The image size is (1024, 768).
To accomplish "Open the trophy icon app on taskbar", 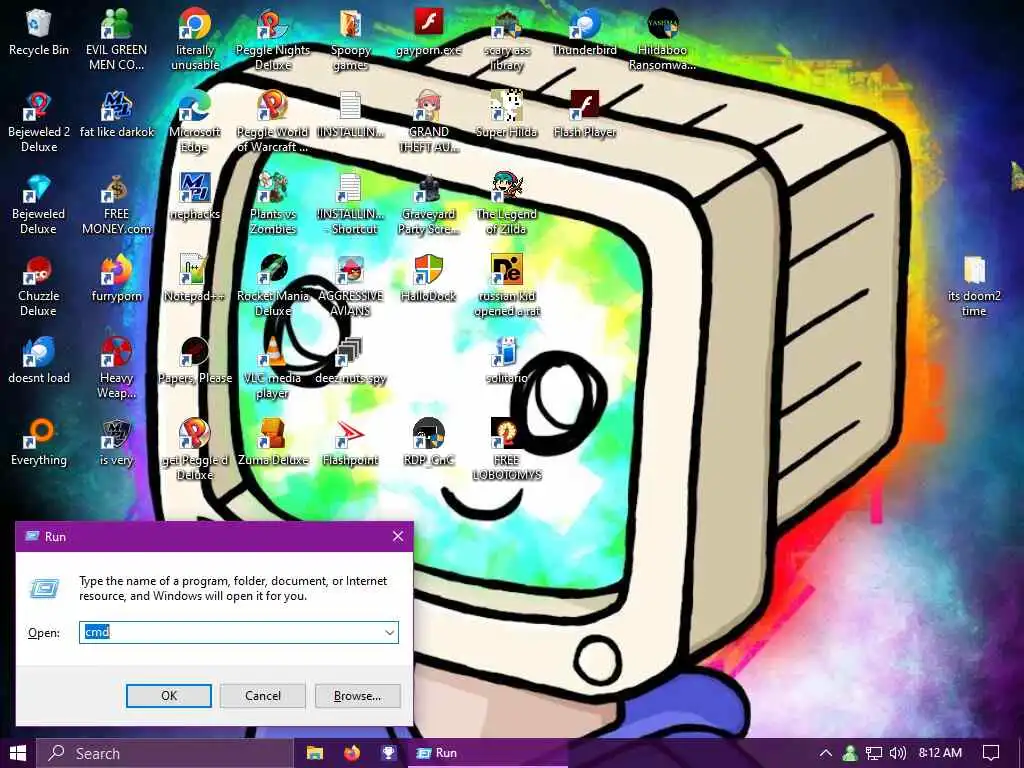I will point(389,753).
